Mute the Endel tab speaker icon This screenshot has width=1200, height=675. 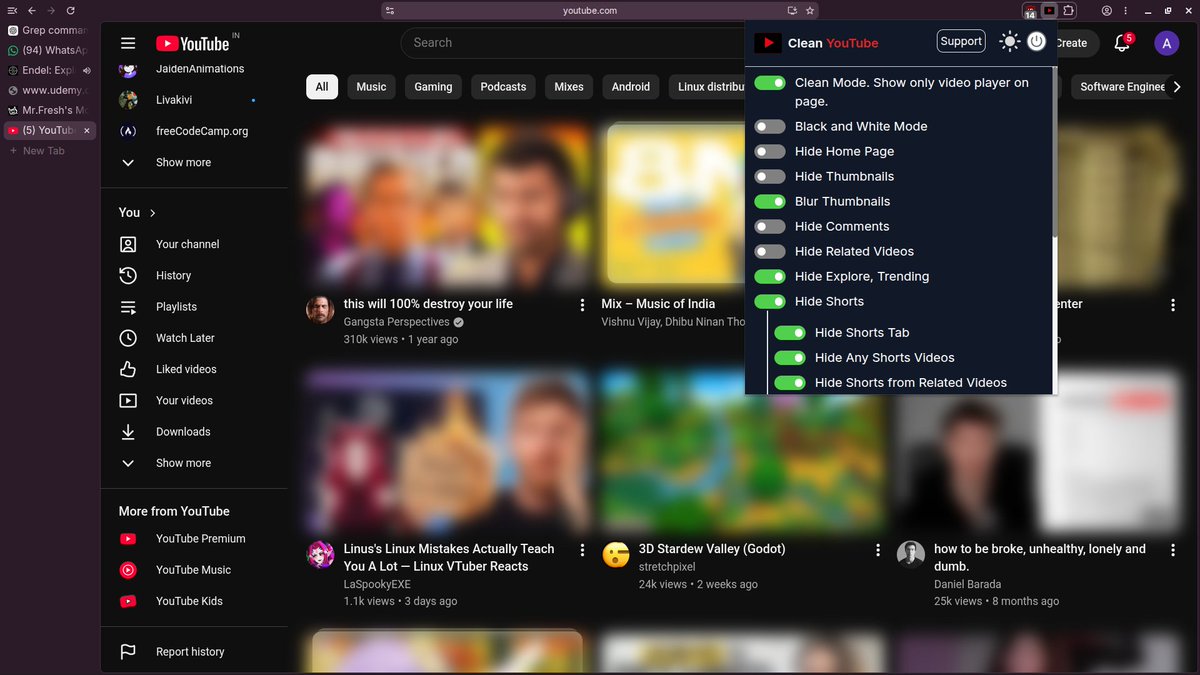[88, 71]
